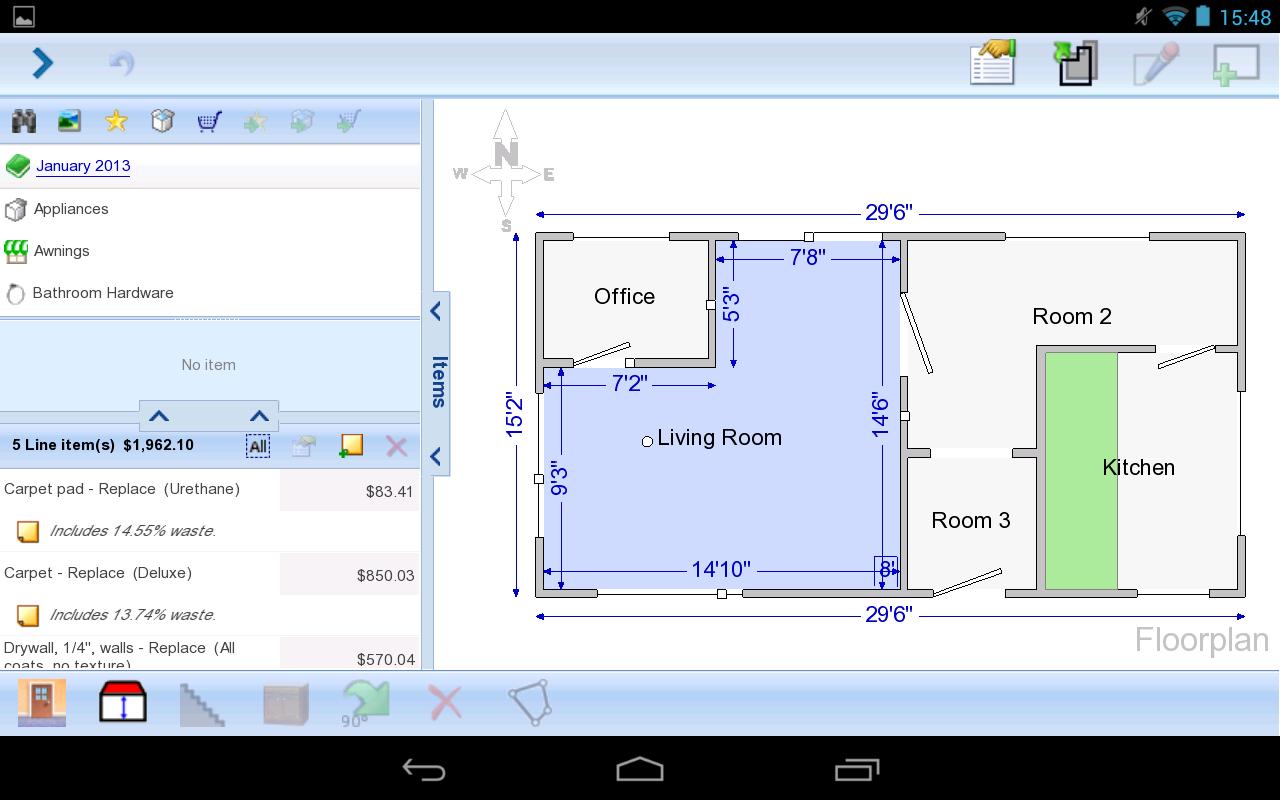Image resolution: width=1280 pixels, height=800 pixels.
Task: Select the Appliances category
Action: [x=72, y=209]
